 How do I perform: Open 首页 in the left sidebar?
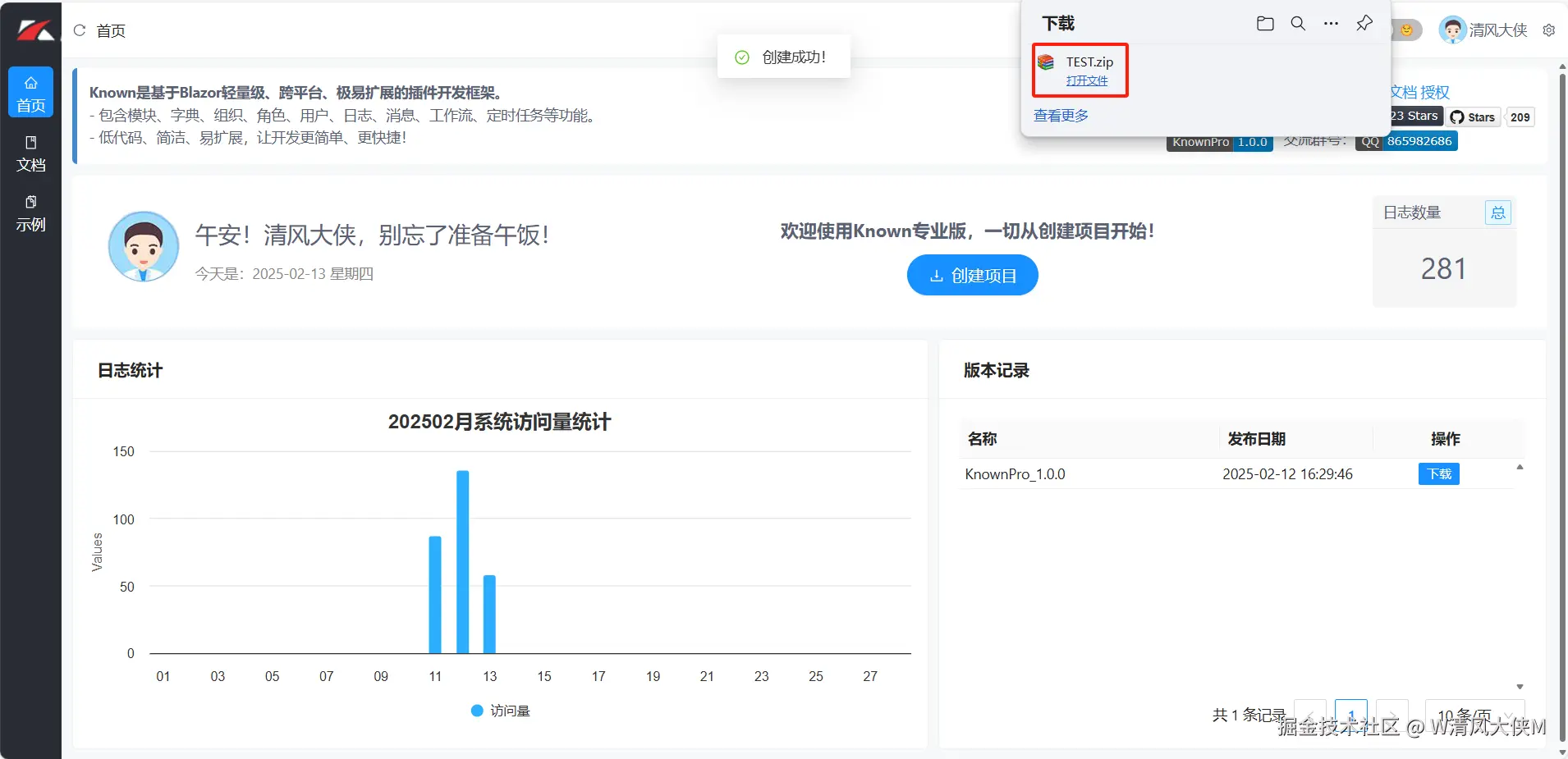click(31, 93)
